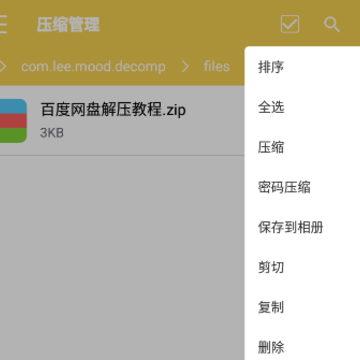Screen dimensions: 360x360
Task: Click the 3KB file size label
Action: [x=52, y=133]
